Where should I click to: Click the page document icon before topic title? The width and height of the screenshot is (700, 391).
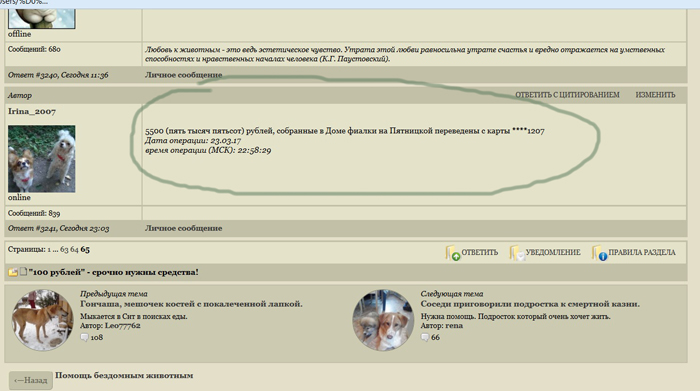coord(23,271)
